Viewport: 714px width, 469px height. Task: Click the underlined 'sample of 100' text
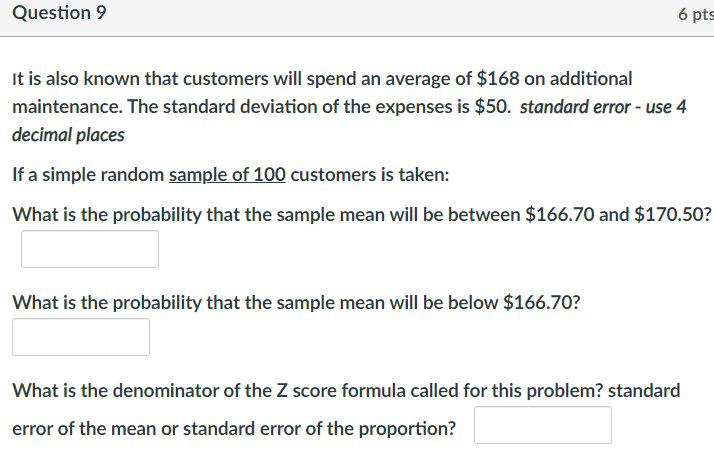(x=227, y=175)
